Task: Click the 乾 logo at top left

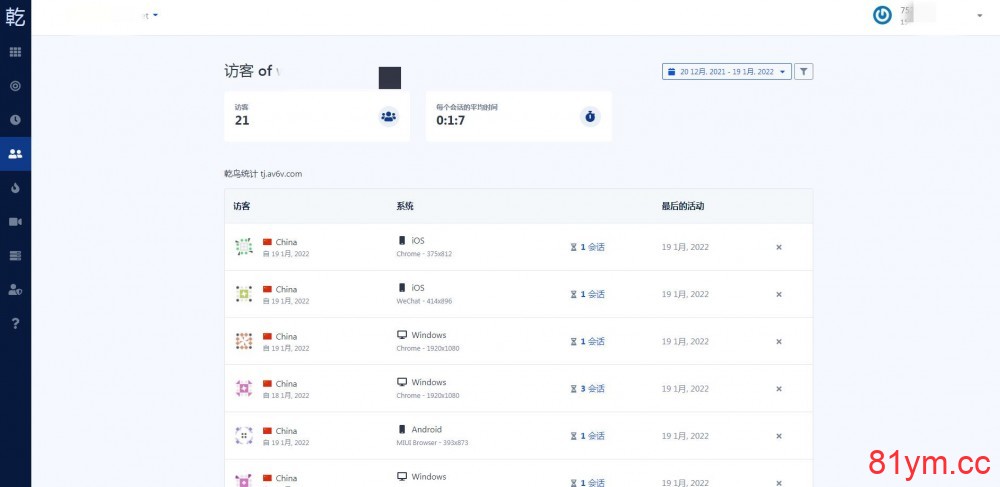Action: (15, 15)
